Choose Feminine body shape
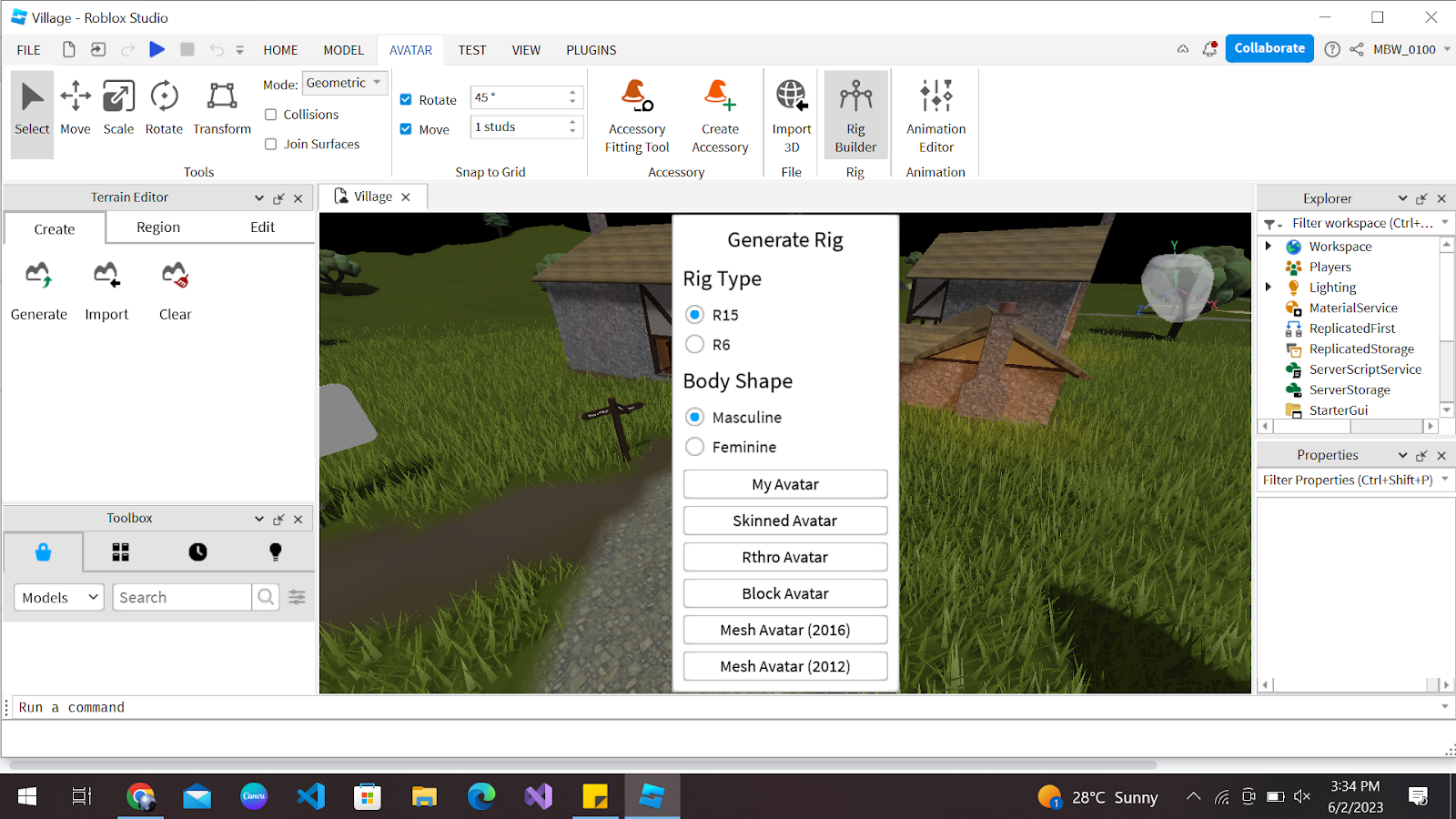The height and width of the screenshot is (819, 1456). pos(695,447)
